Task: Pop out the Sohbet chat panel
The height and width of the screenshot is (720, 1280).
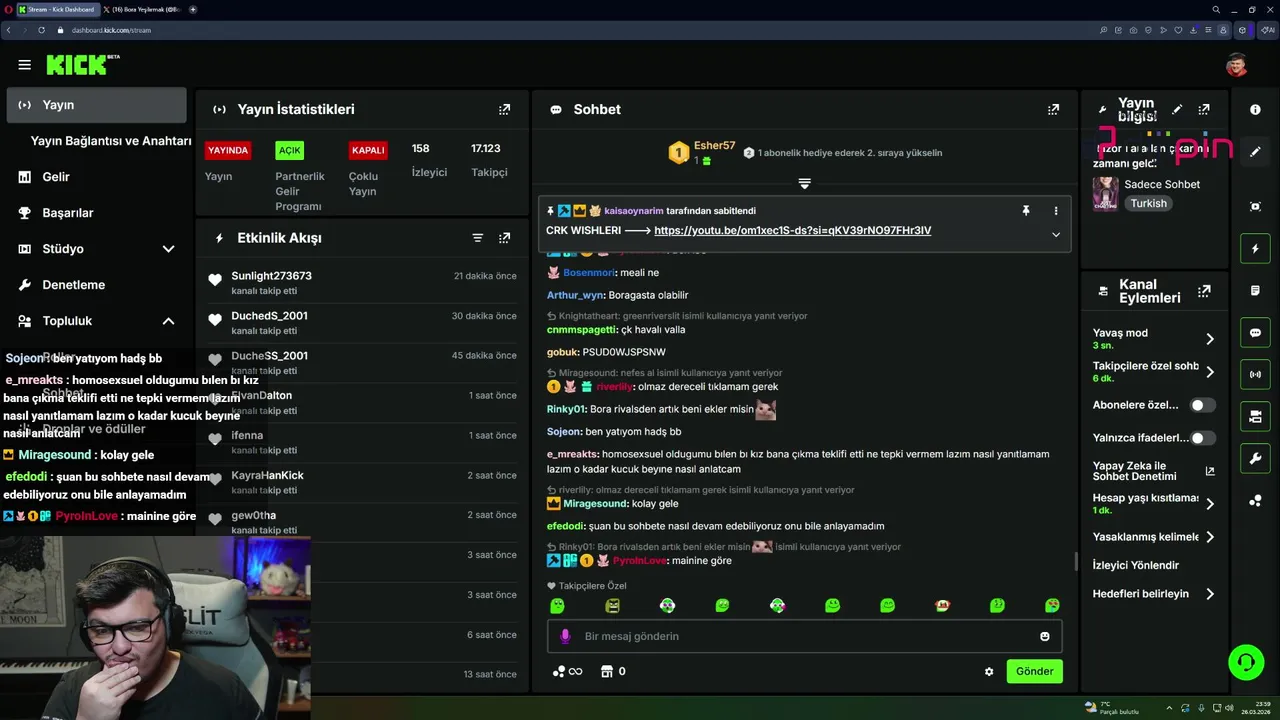Action: pyautogui.click(x=1053, y=109)
